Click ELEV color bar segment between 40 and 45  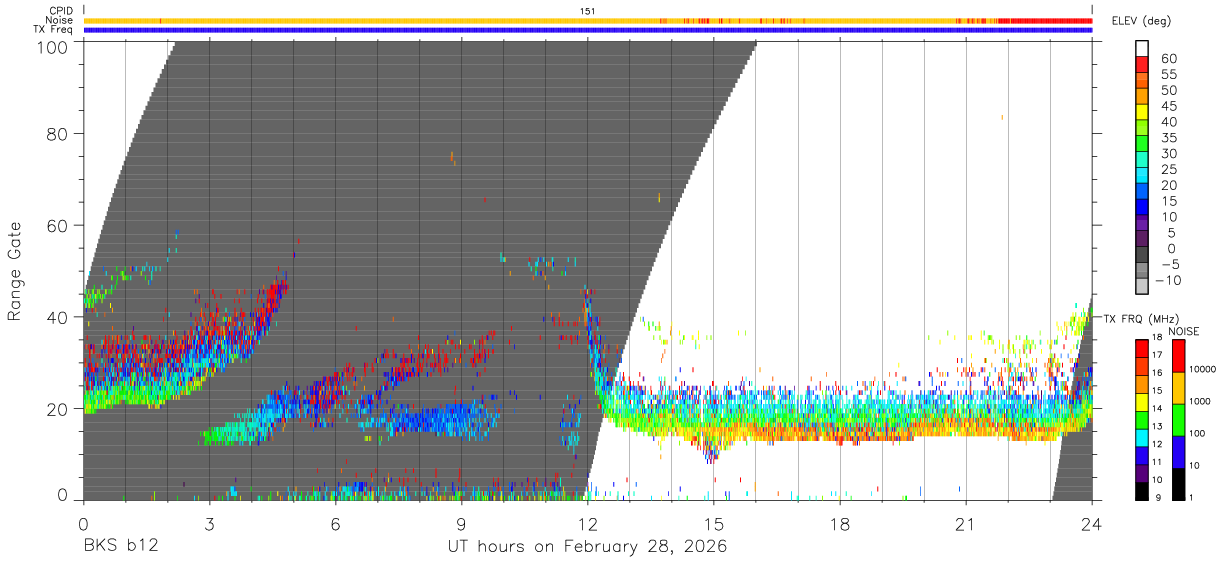coord(1142,113)
